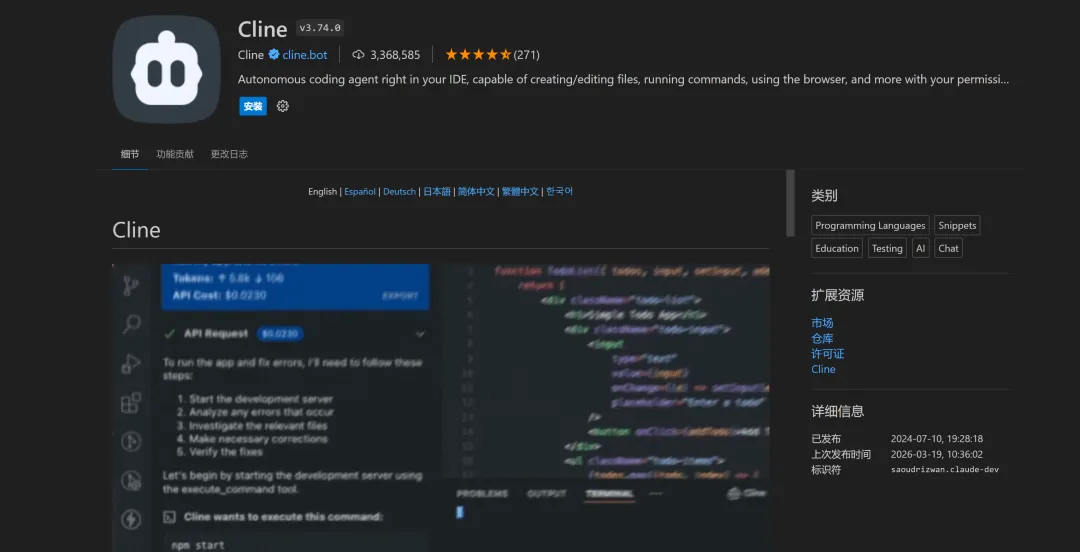Click the star rating (271)
The height and width of the screenshot is (552, 1080).
click(492, 54)
